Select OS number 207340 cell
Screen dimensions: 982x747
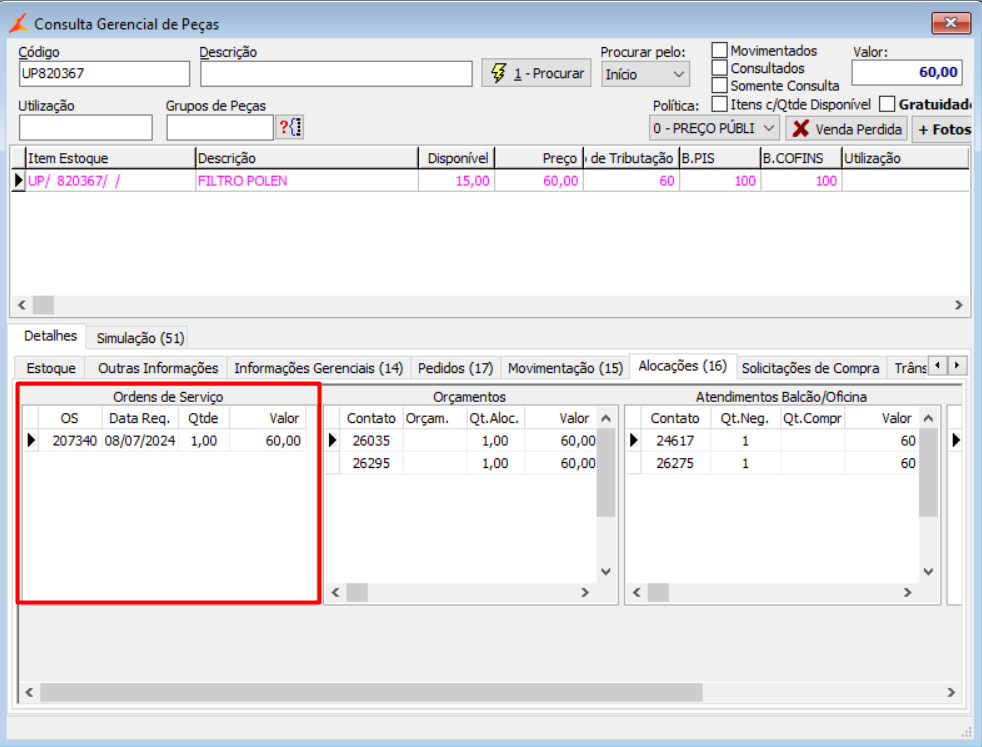click(70, 441)
